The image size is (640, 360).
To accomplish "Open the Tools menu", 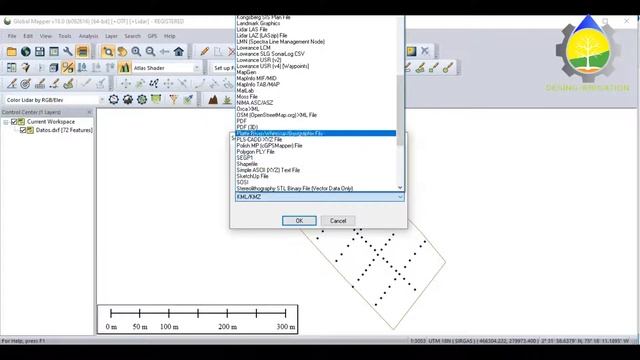I will (64, 36).
